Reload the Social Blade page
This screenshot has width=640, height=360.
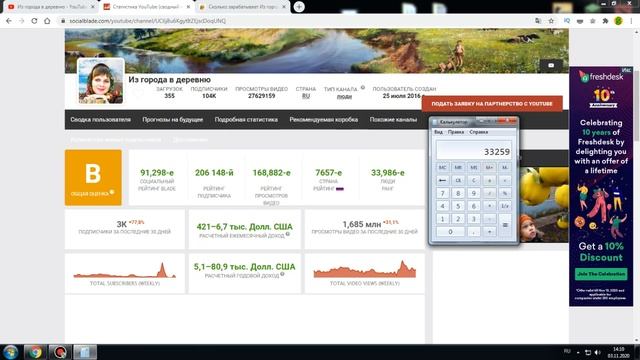pos(34,21)
